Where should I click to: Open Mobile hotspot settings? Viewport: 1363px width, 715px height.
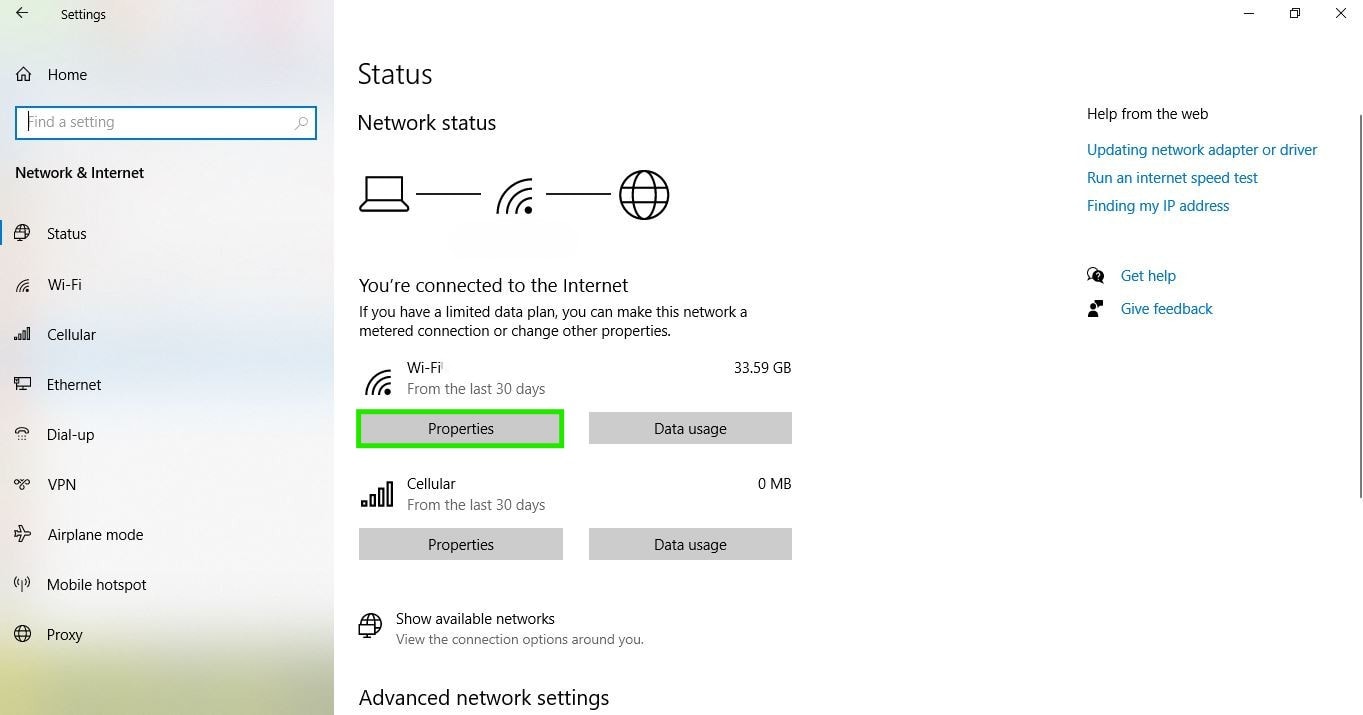tap(96, 584)
